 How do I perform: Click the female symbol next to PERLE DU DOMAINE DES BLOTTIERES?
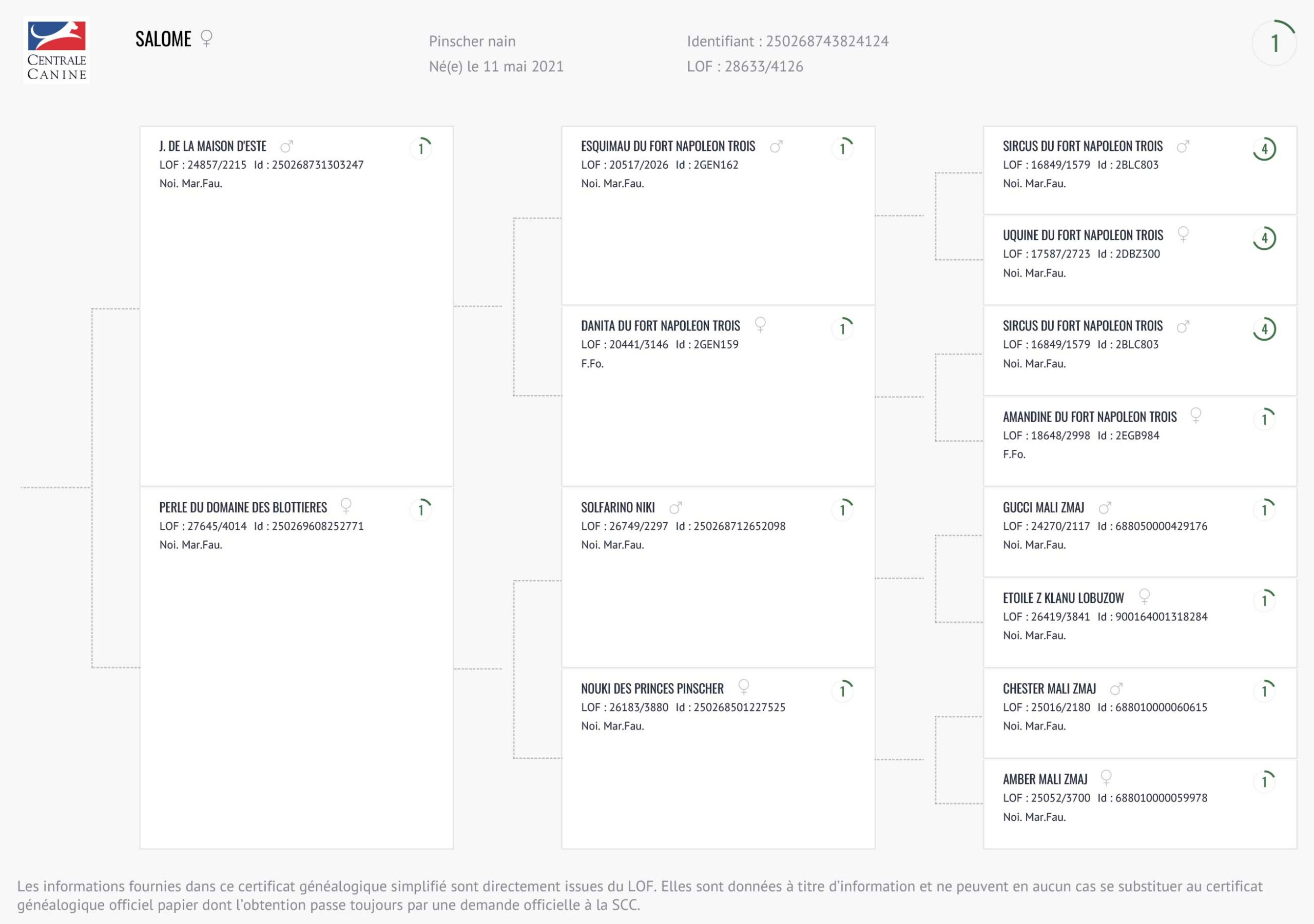point(345,506)
